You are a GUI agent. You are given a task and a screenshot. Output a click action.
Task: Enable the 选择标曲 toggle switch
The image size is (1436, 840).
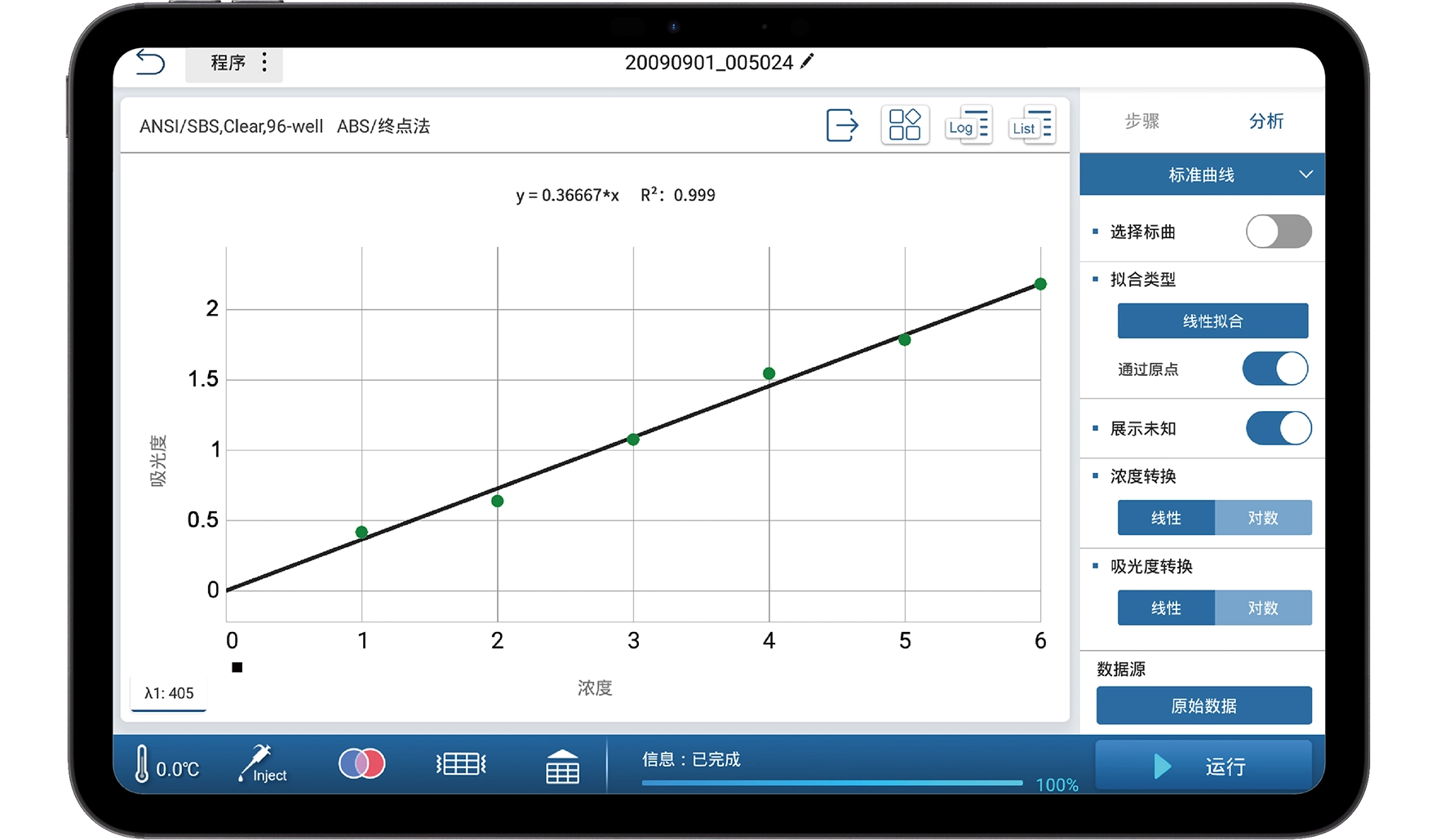click(1278, 232)
